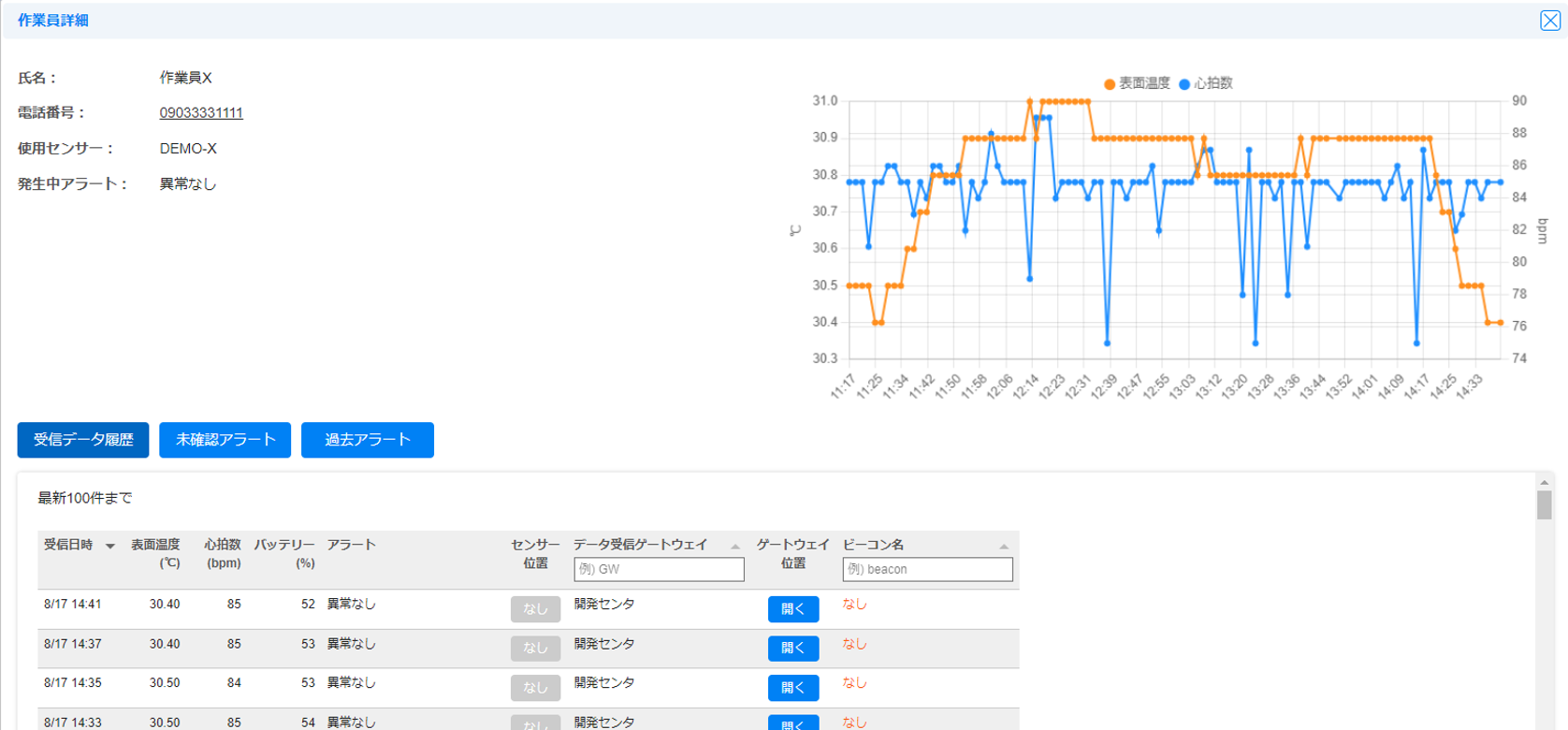Viewport: 1568px width, 730px height.
Task: Sort データ受信ゲートウェイ column arrow
Action: (x=735, y=547)
